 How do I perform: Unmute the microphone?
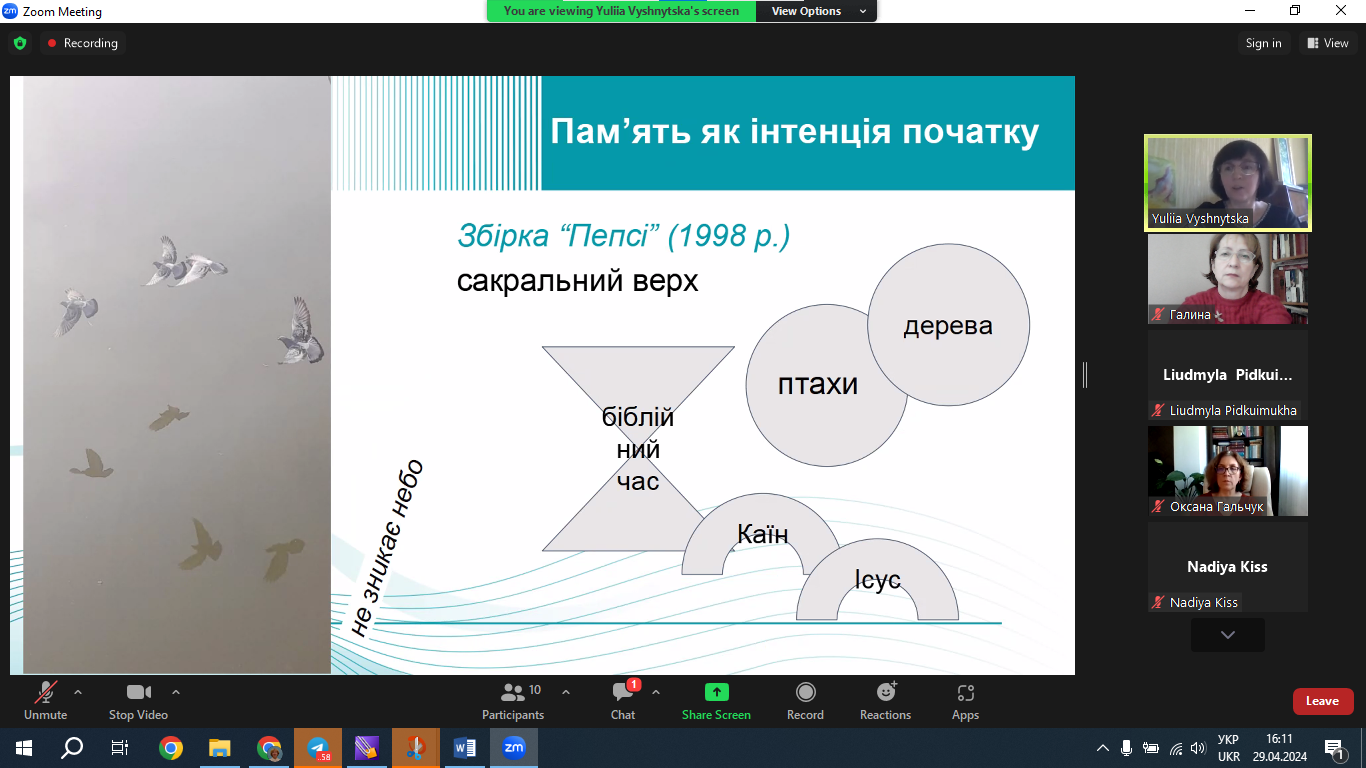[45, 700]
